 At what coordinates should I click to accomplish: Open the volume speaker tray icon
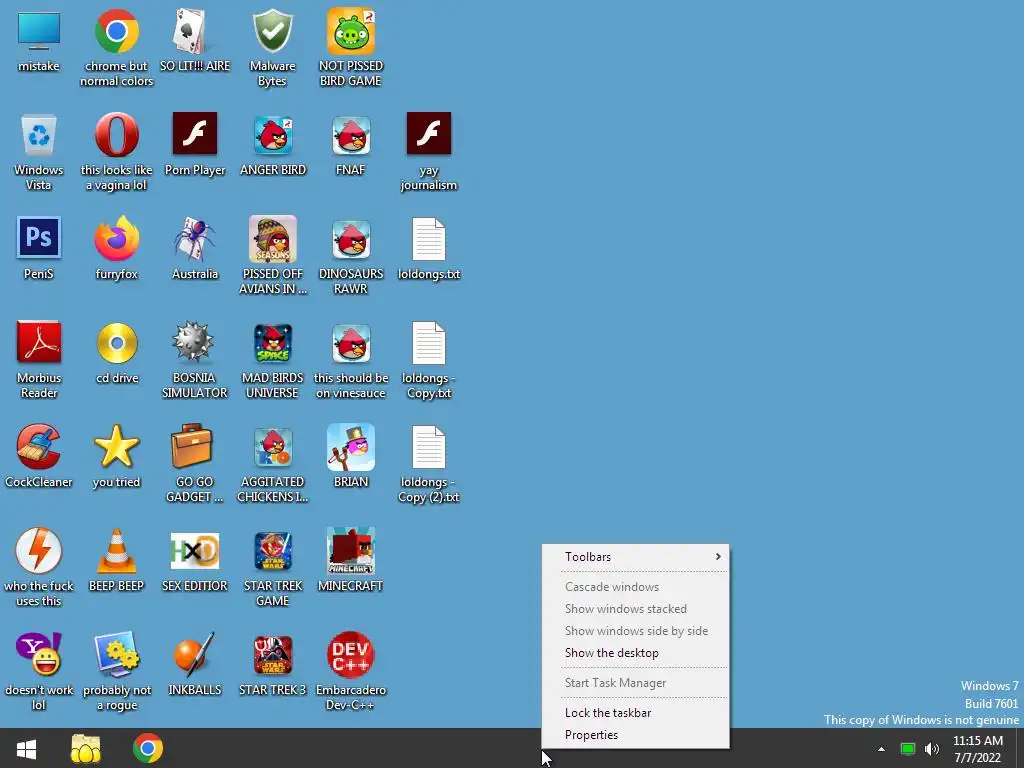click(x=932, y=749)
